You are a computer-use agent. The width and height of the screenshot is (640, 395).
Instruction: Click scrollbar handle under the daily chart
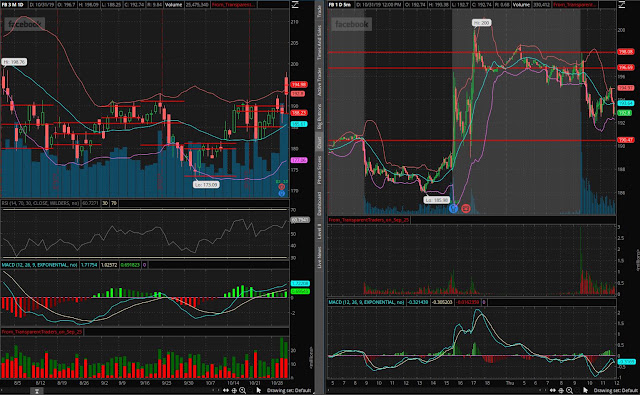click(37, 391)
